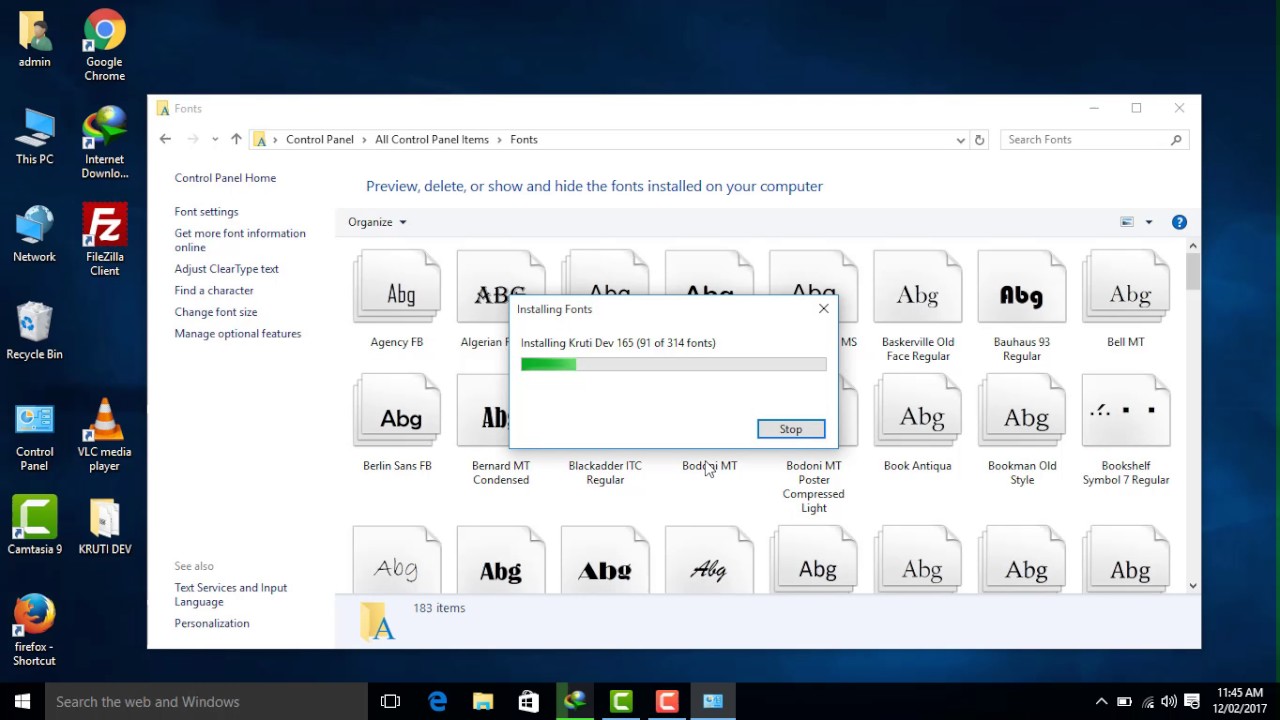Select the Blackadder ITC Regular font

(605, 472)
